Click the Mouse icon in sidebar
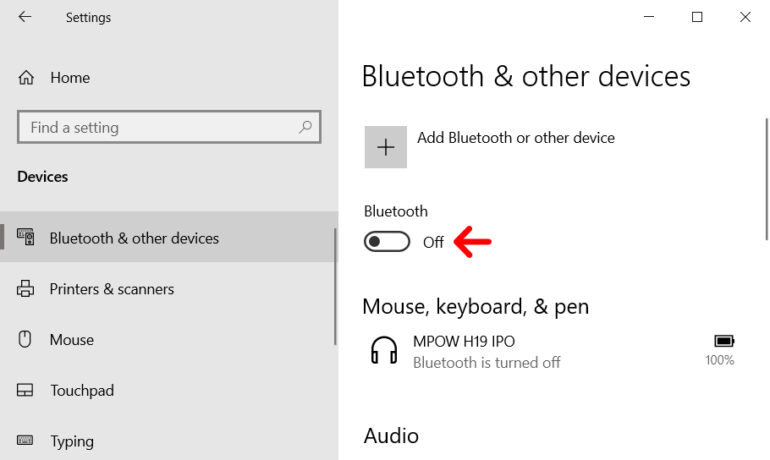The height and width of the screenshot is (460, 770). coord(26,340)
